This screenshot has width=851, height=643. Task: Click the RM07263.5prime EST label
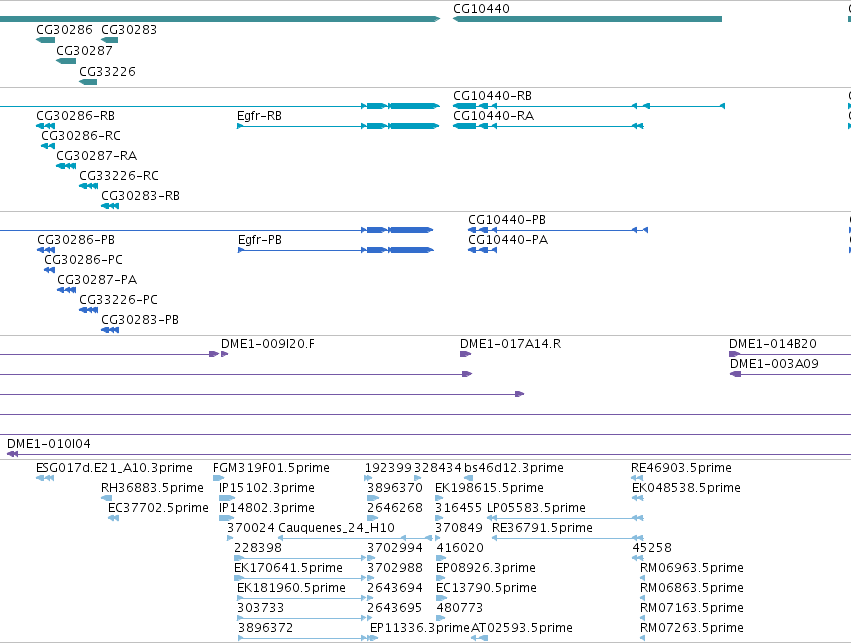click(x=691, y=628)
